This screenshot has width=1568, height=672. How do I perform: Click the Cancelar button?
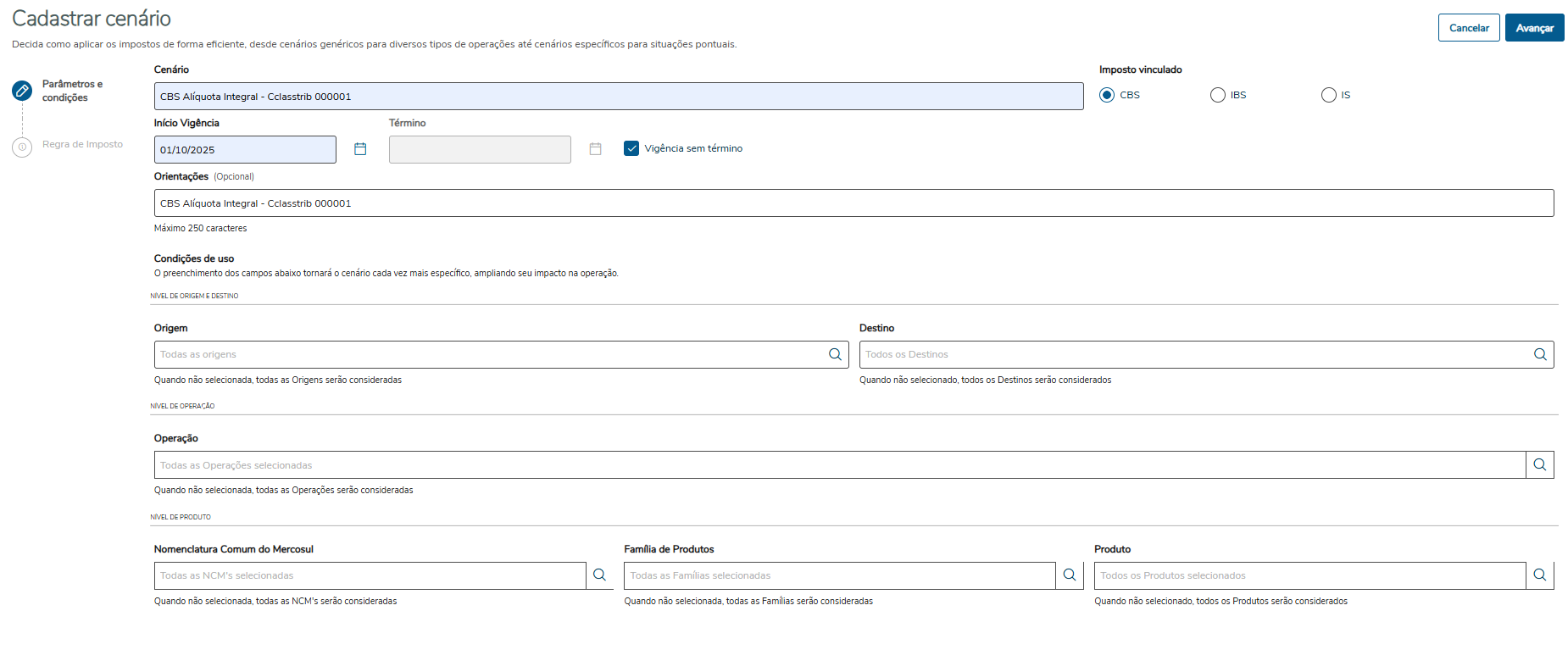pyautogui.click(x=1469, y=28)
